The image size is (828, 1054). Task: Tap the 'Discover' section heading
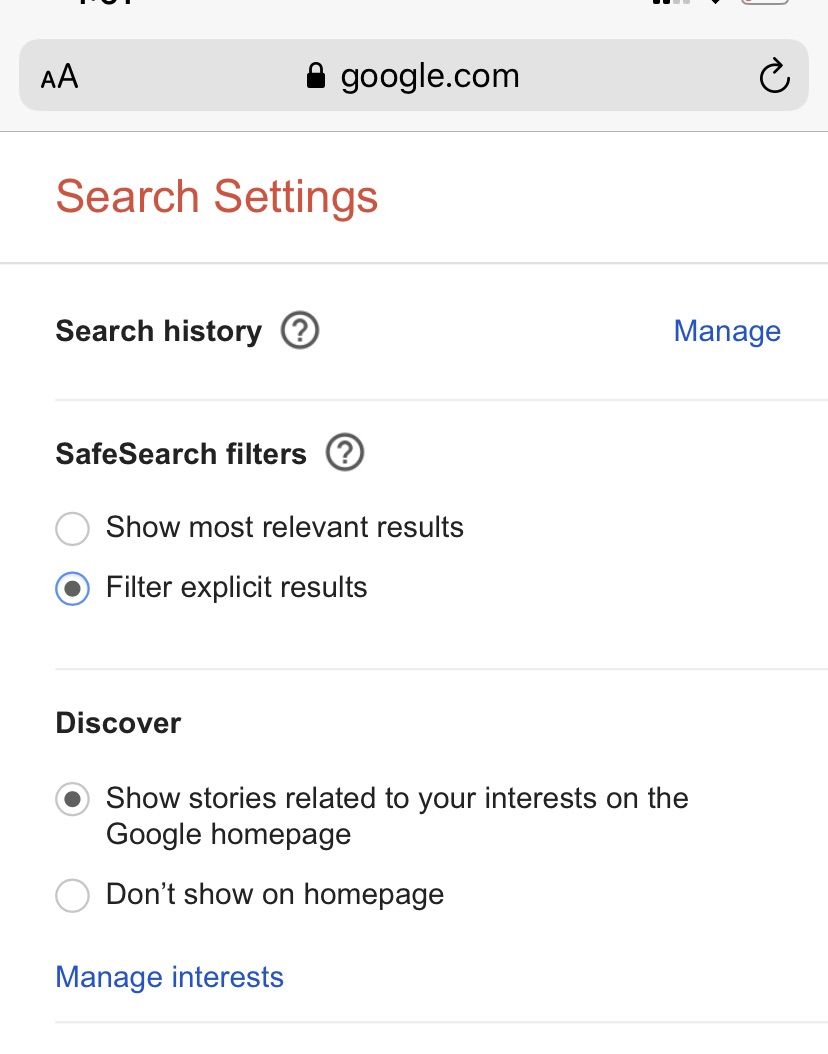[x=118, y=723]
